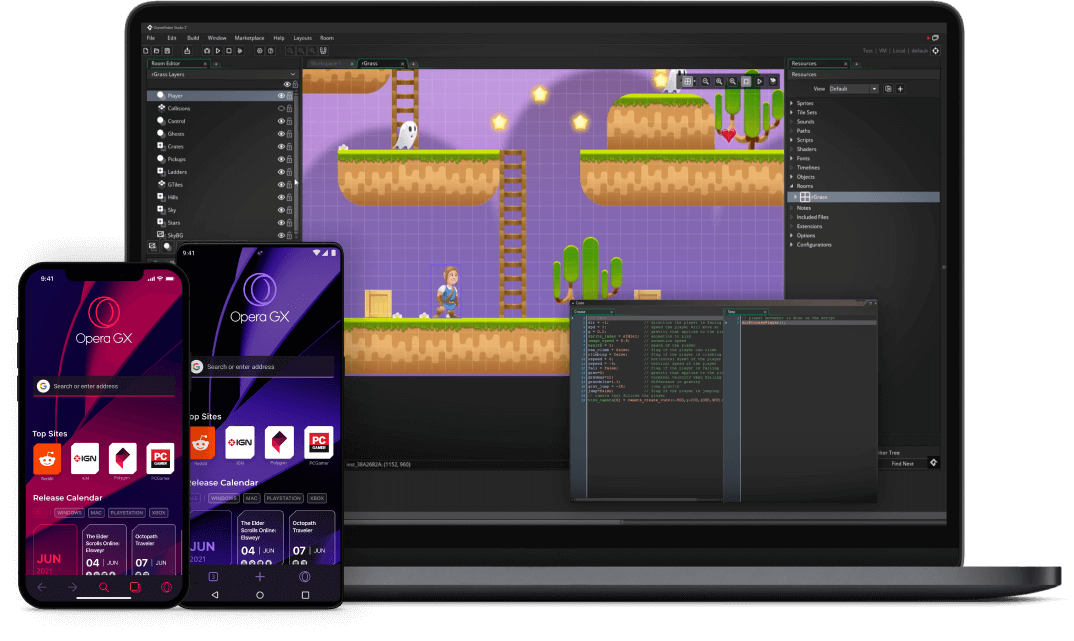Expand the Sprites section in Resources
This screenshot has width=1074, height=641.
[x=792, y=103]
